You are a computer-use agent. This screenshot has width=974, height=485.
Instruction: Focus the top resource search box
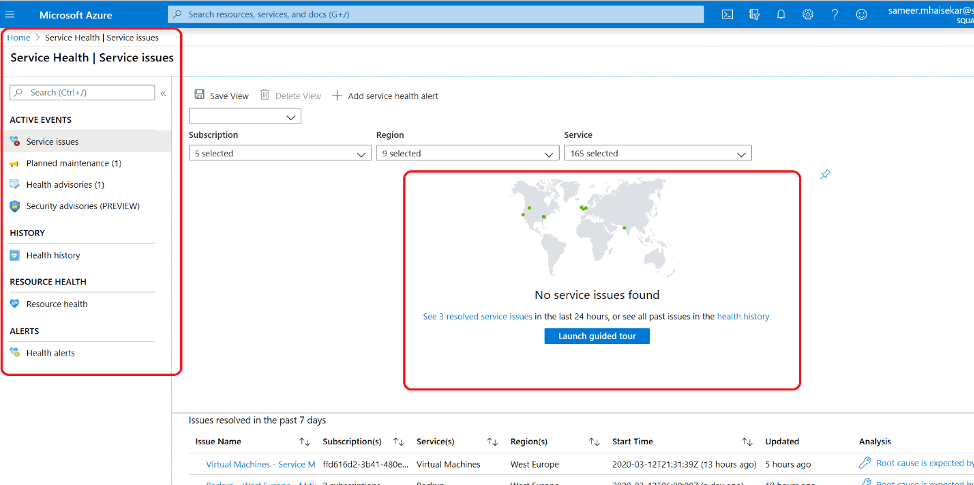click(x=435, y=14)
